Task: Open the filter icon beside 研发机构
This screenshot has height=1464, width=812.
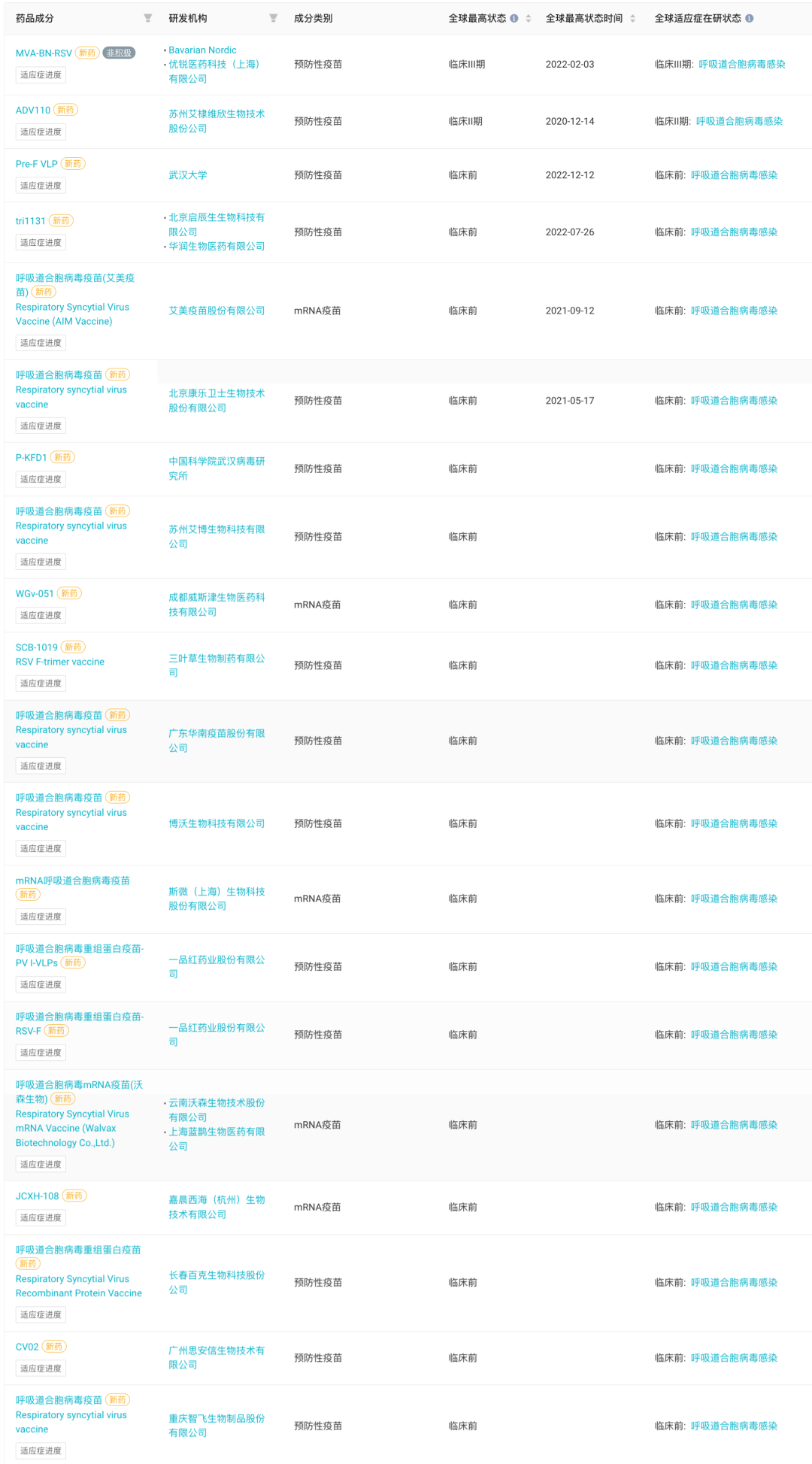Action: (x=274, y=18)
